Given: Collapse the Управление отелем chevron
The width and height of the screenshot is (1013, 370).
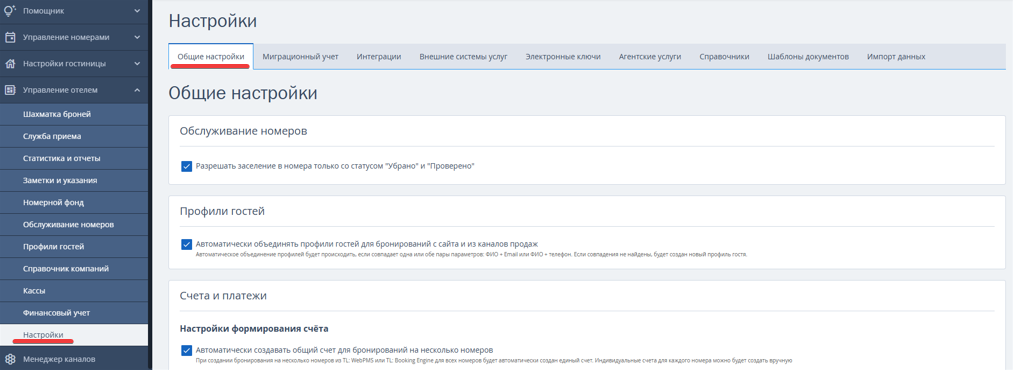Looking at the screenshot, I should (137, 90).
